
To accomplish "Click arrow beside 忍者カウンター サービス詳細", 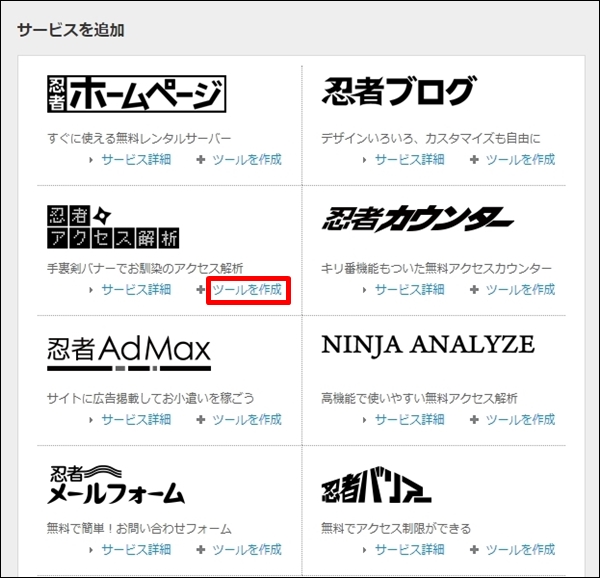I will [364, 290].
